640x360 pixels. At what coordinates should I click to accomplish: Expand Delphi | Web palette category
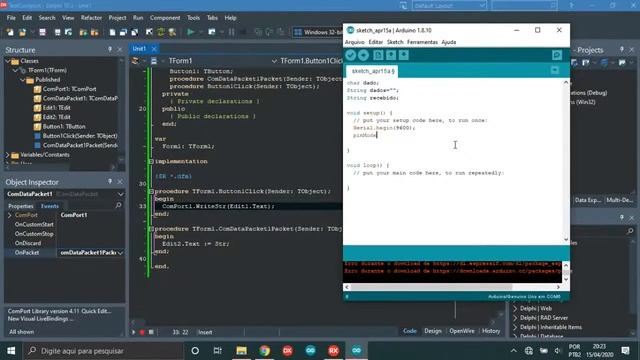click(x=515, y=309)
